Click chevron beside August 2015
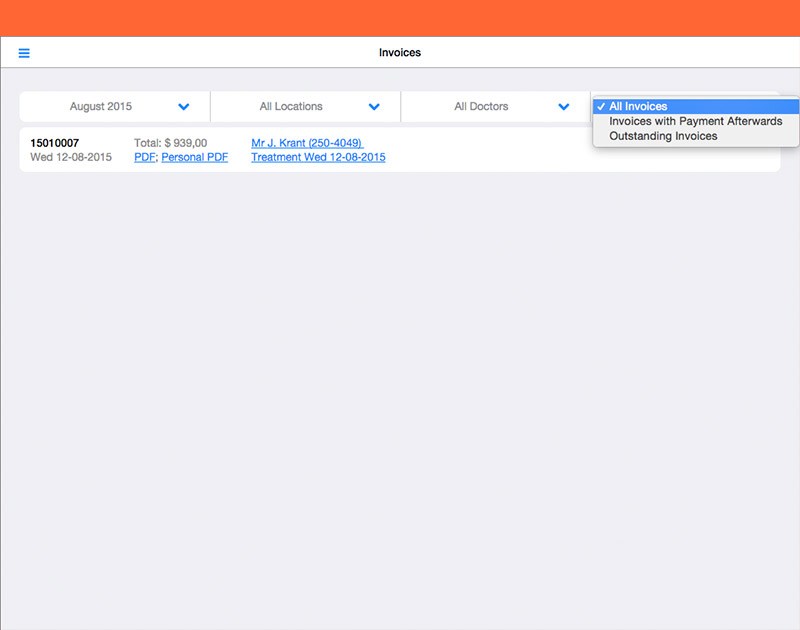Screen dimensions: 800x630 click(x=184, y=107)
